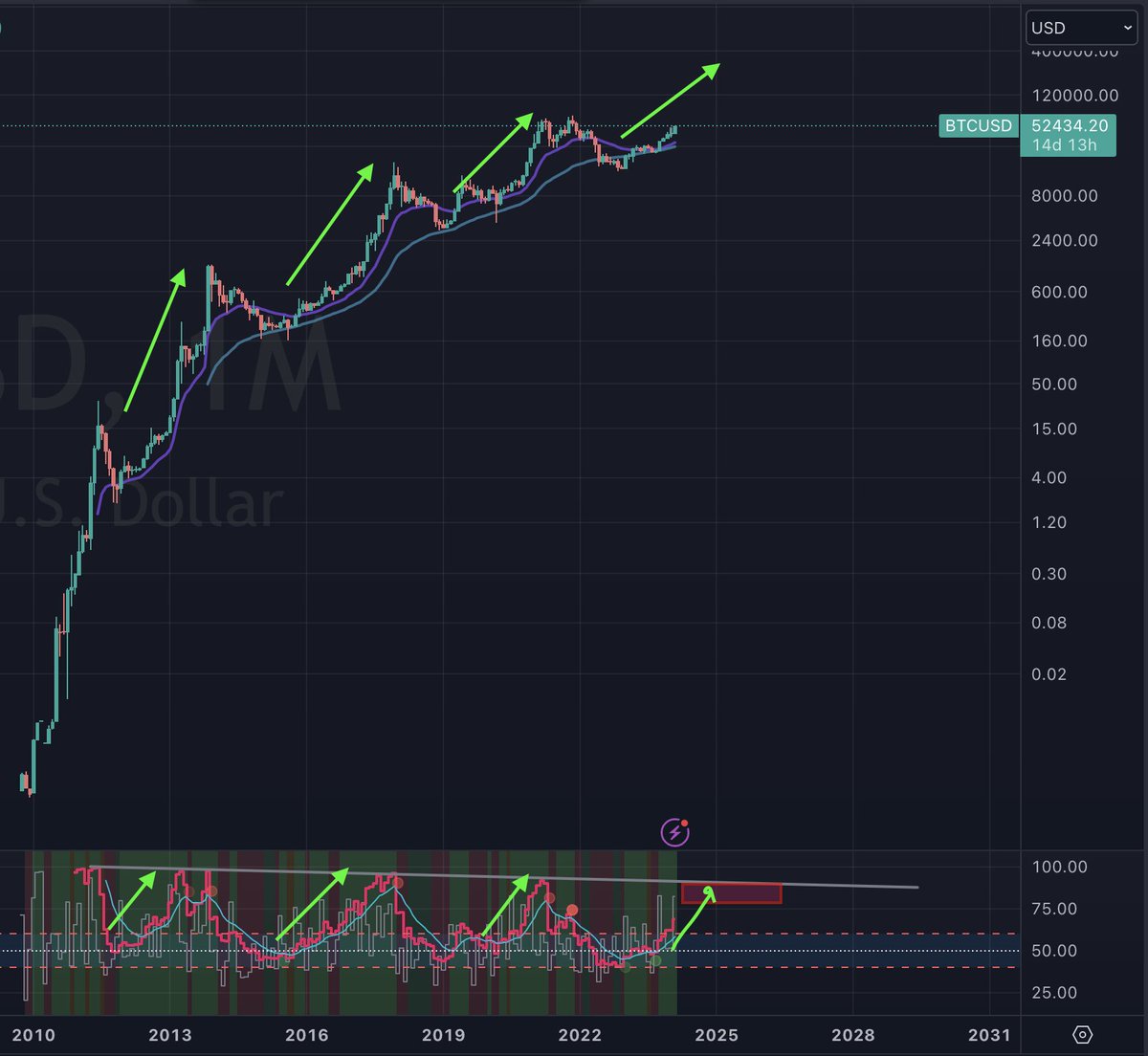Click the red notification dot on the flash icon
Screen dimensions: 1148x1056
[x=686, y=821]
